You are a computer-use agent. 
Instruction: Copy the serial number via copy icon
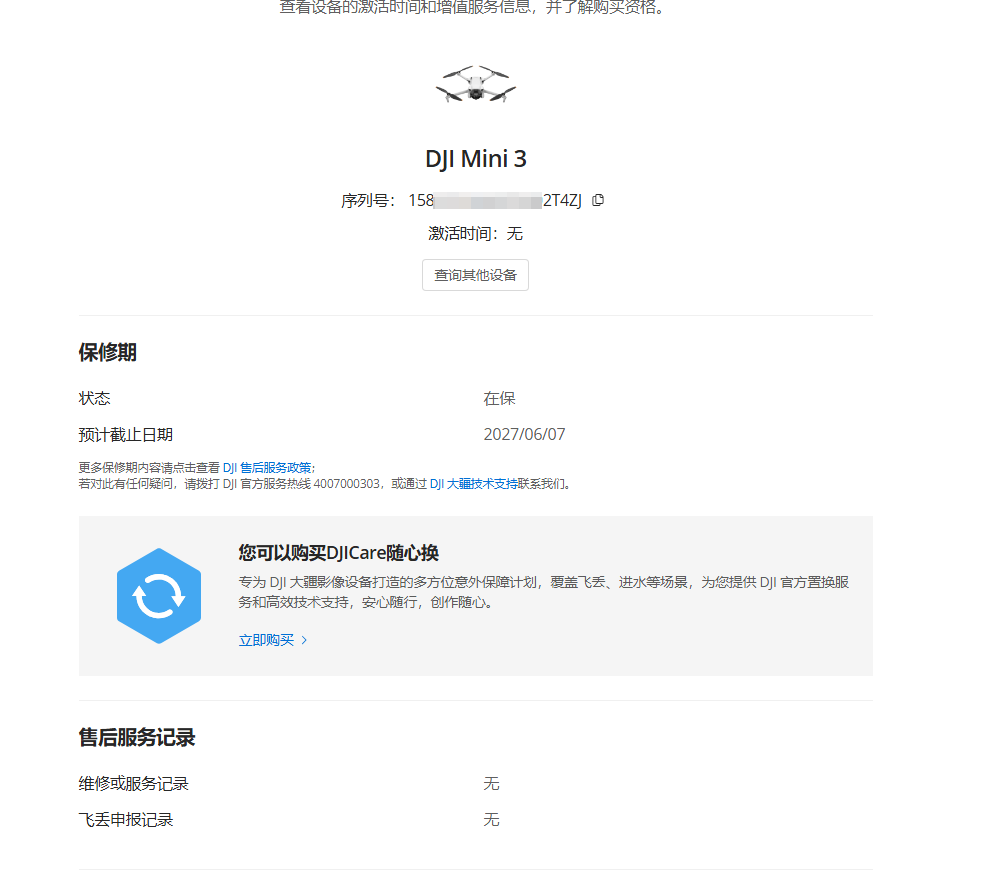(598, 200)
